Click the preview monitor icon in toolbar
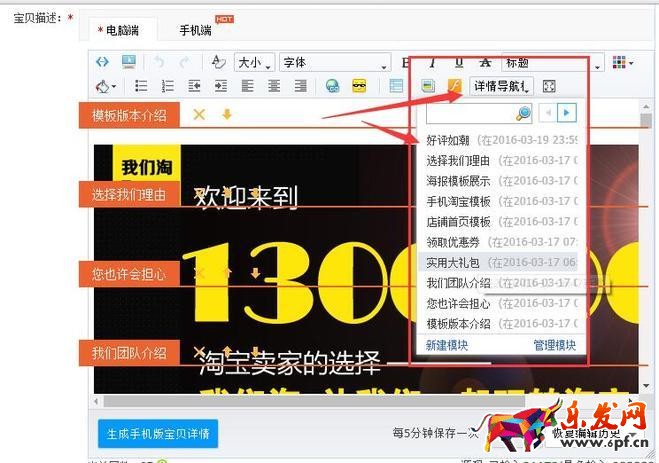Image resolution: width=659 pixels, height=463 pixels. 129,62
